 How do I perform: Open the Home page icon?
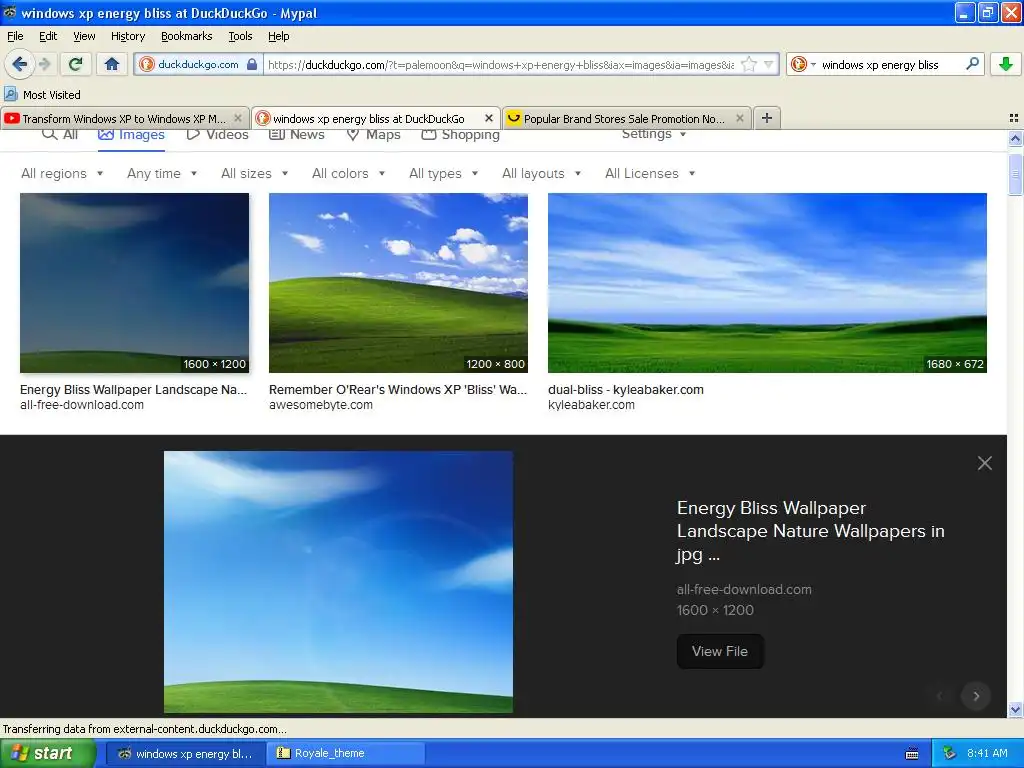point(112,64)
